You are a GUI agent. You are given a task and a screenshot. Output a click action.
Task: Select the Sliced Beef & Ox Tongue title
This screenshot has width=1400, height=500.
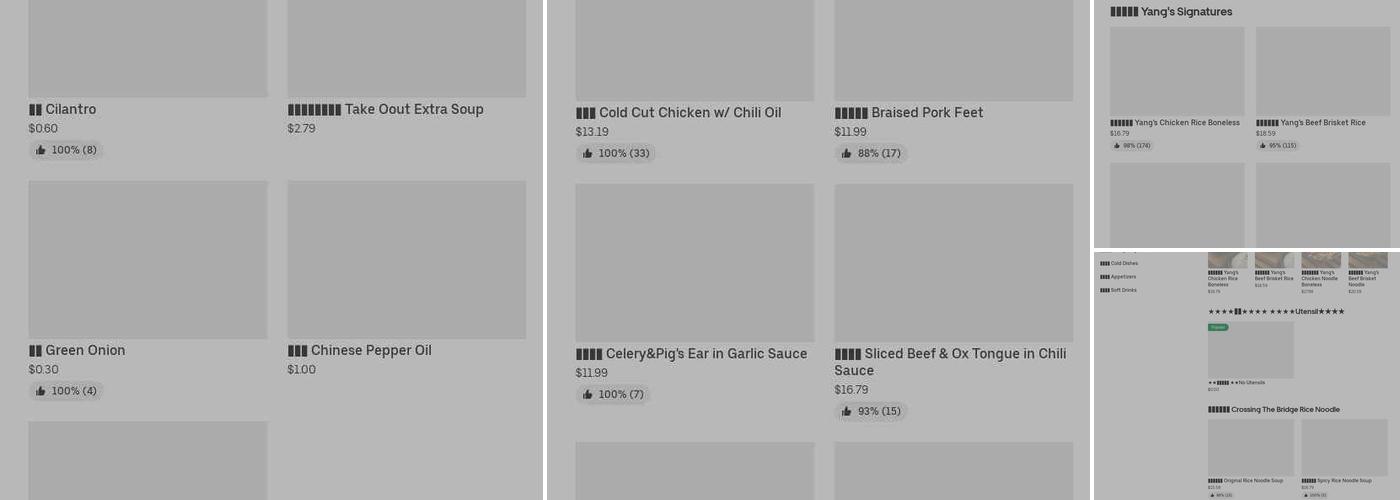pos(950,361)
